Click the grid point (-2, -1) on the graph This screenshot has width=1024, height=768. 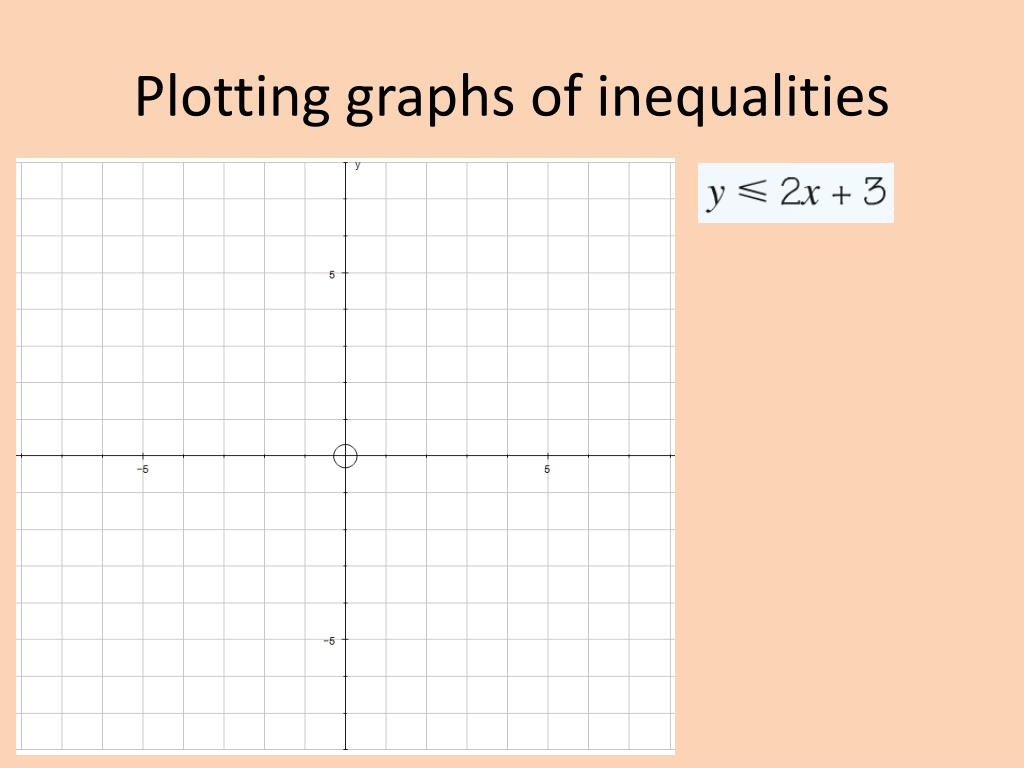point(264,492)
